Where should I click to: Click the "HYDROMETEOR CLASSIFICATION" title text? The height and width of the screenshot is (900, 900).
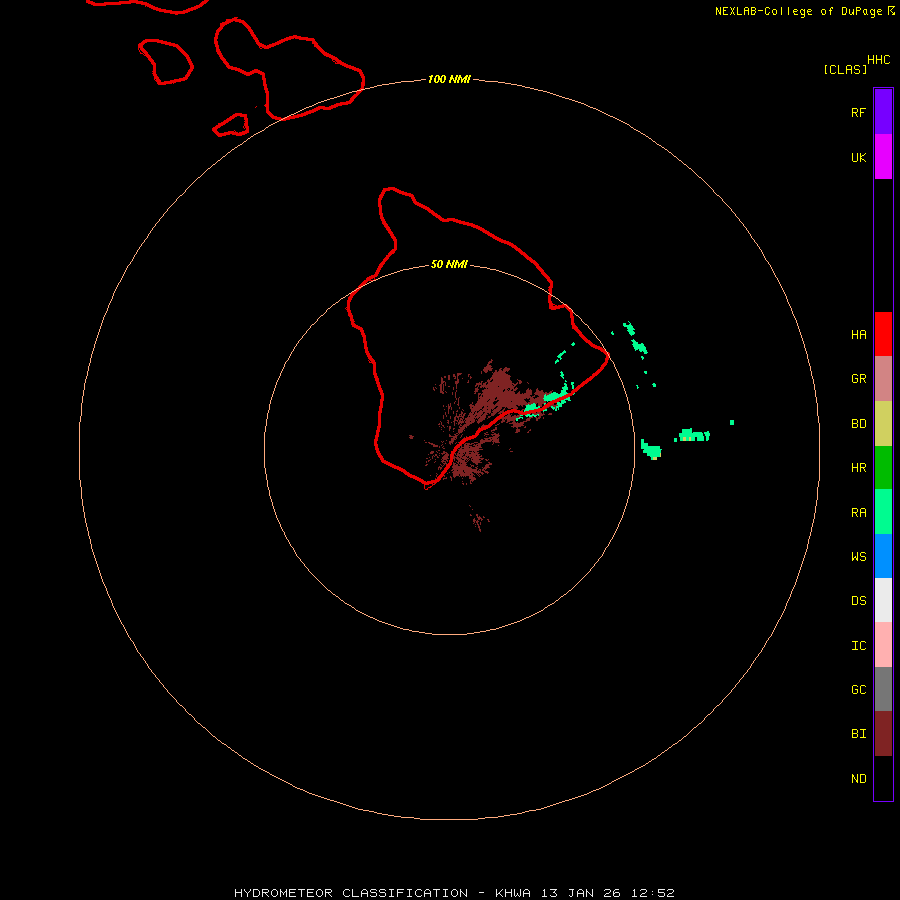[351, 893]
